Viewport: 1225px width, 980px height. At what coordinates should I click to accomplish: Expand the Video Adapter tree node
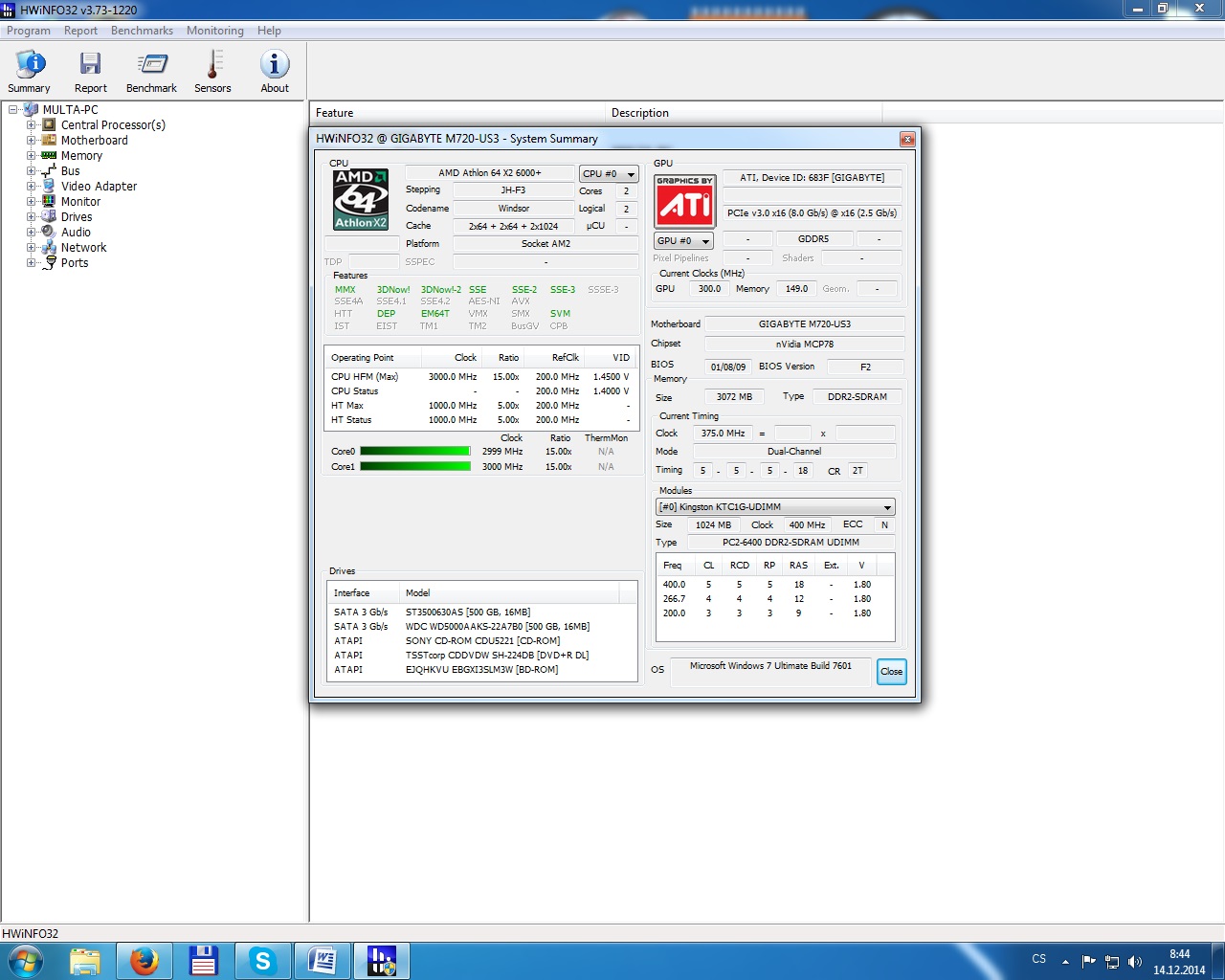(x=32, y=186)
